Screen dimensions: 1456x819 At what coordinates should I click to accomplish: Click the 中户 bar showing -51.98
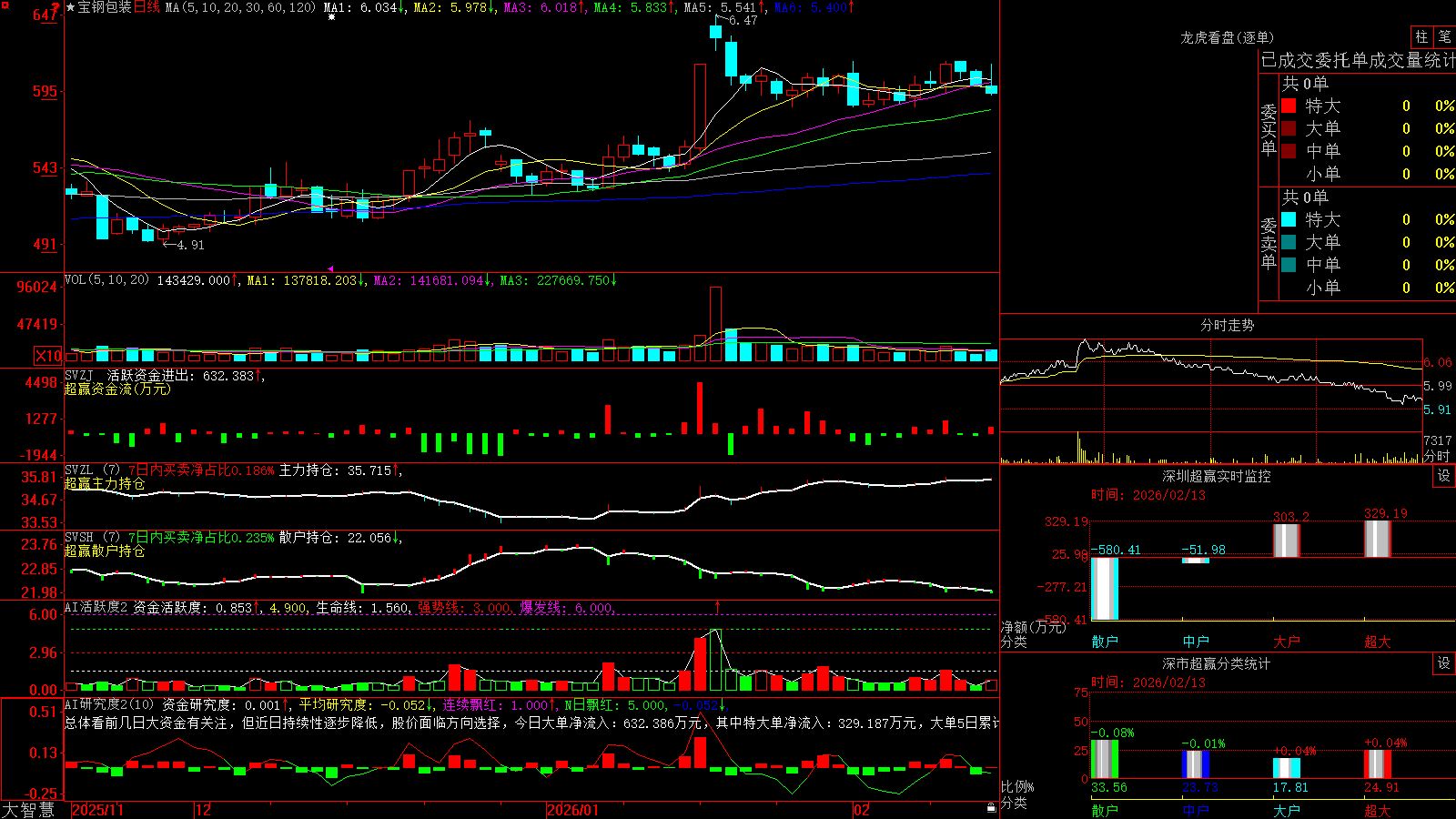1196,561
